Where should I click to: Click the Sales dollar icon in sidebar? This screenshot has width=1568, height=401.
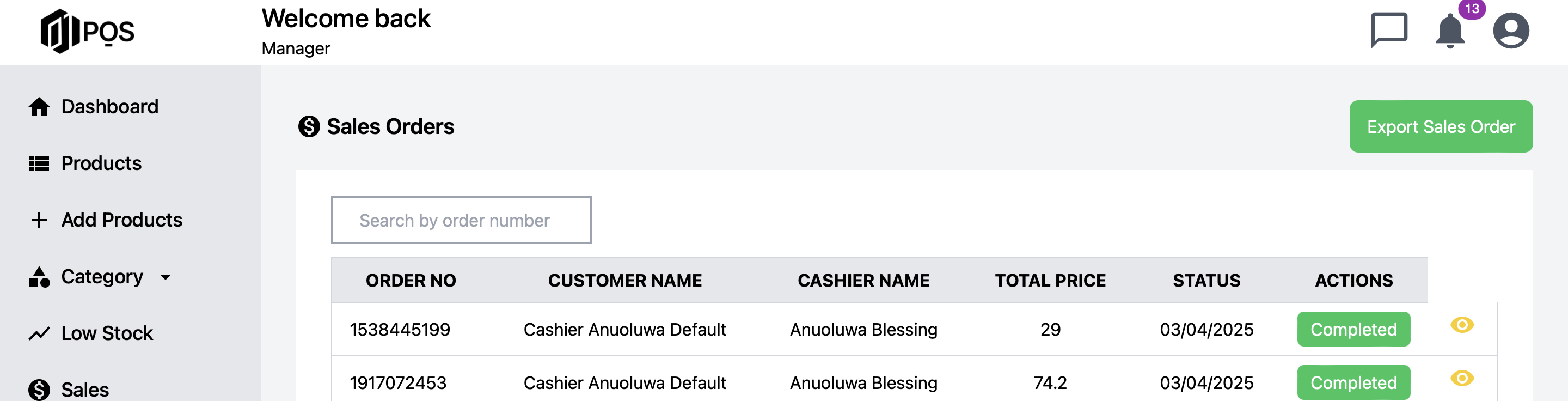[x=39, y=390]
